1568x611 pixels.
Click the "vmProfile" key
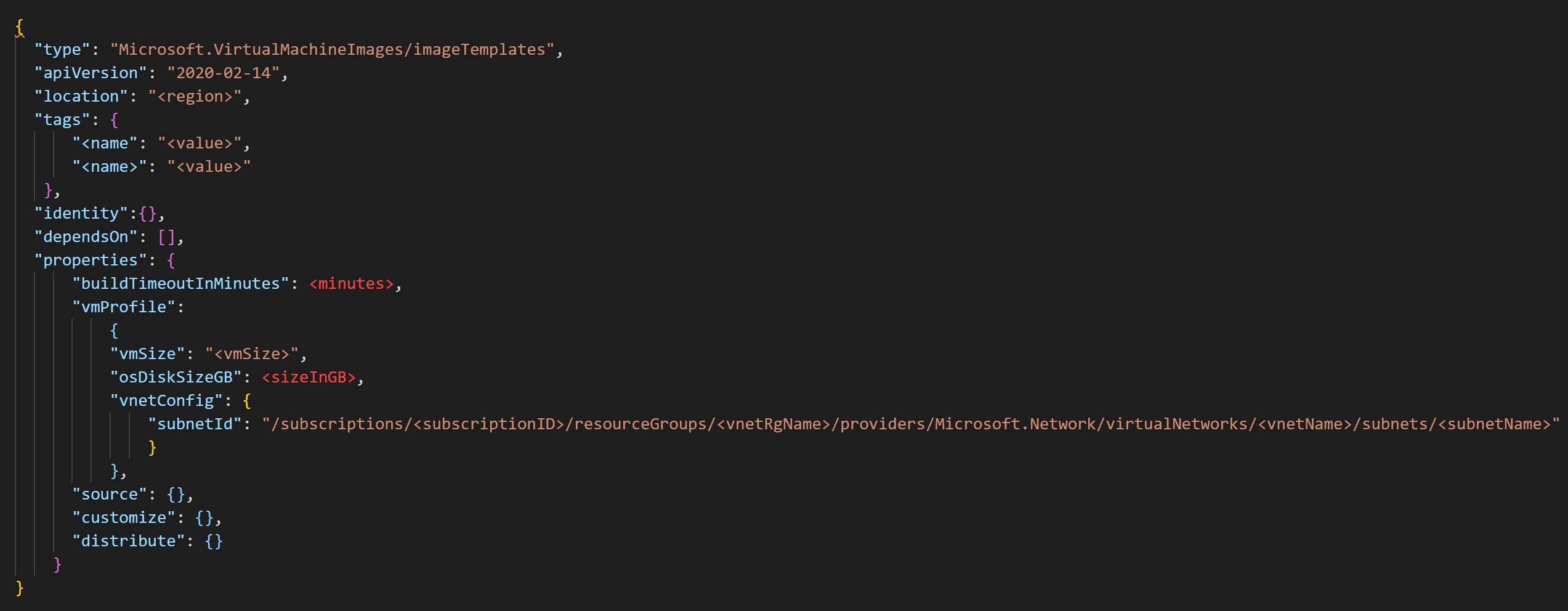(124, 307)
